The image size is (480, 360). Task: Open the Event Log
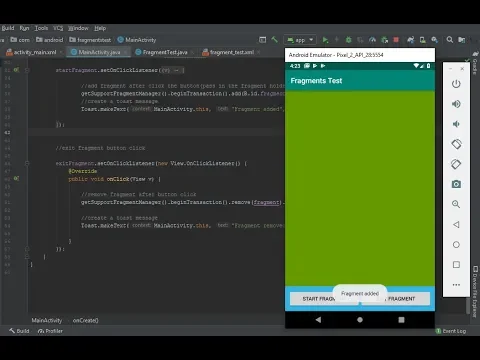click(451, 331)
